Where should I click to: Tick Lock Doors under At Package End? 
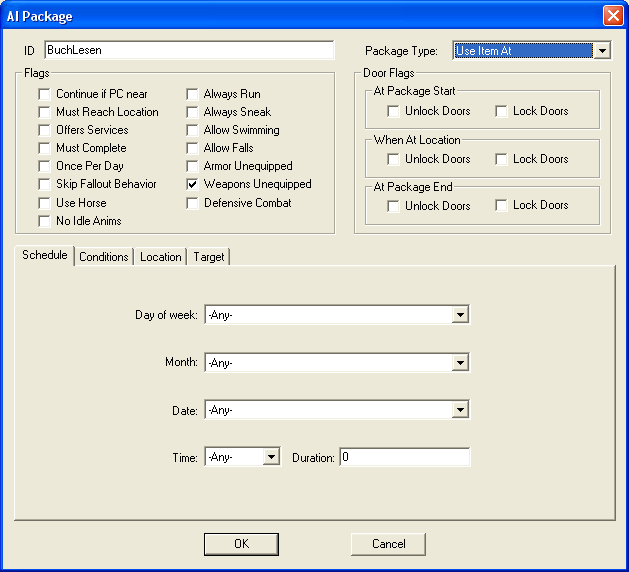point(502,206)
